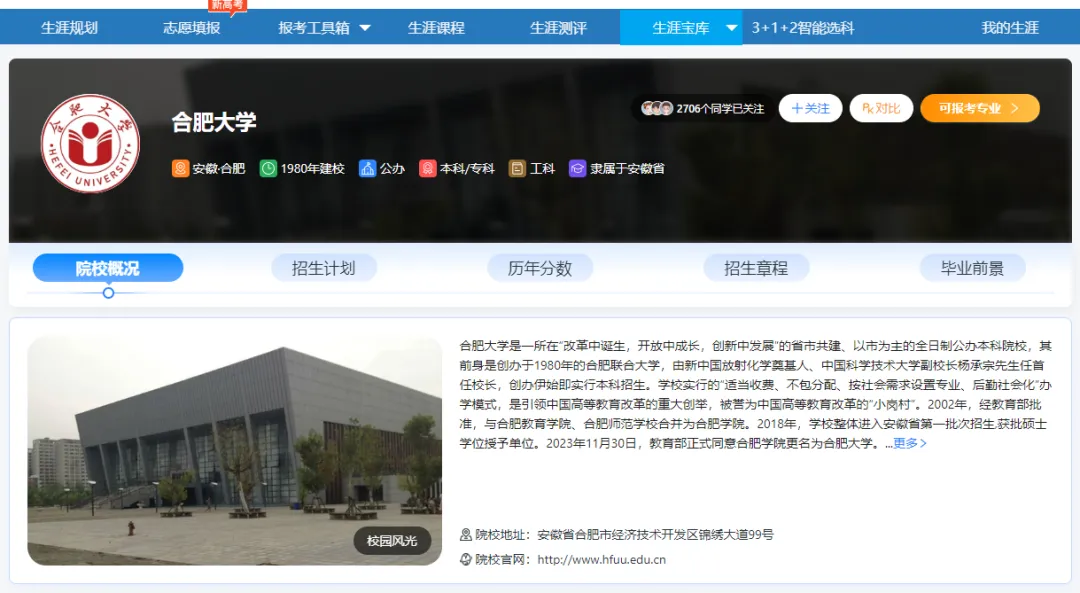Open the http://www.hfuu.edu.cn website link
The image size is (1080, 593).
pos(601,559)
